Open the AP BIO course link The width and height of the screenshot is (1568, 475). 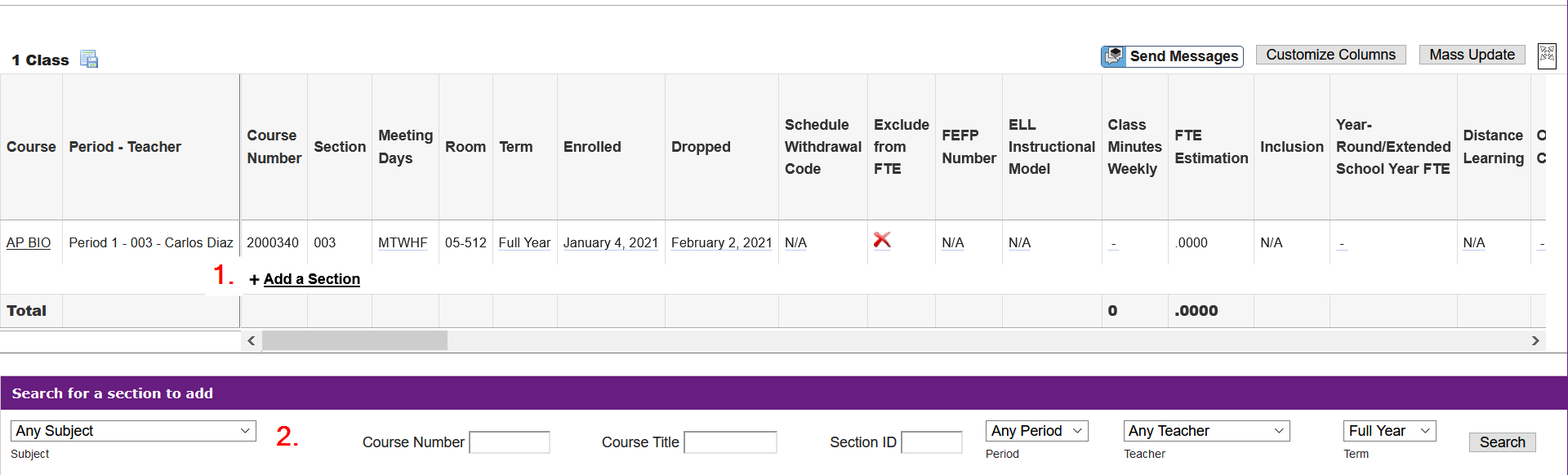[29, 242]
